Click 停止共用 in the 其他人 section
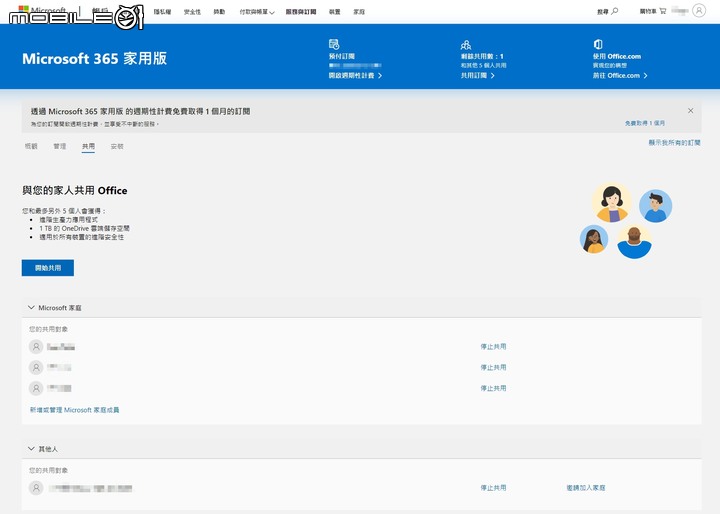Screen dimensions: 720x514 point(493,488)
